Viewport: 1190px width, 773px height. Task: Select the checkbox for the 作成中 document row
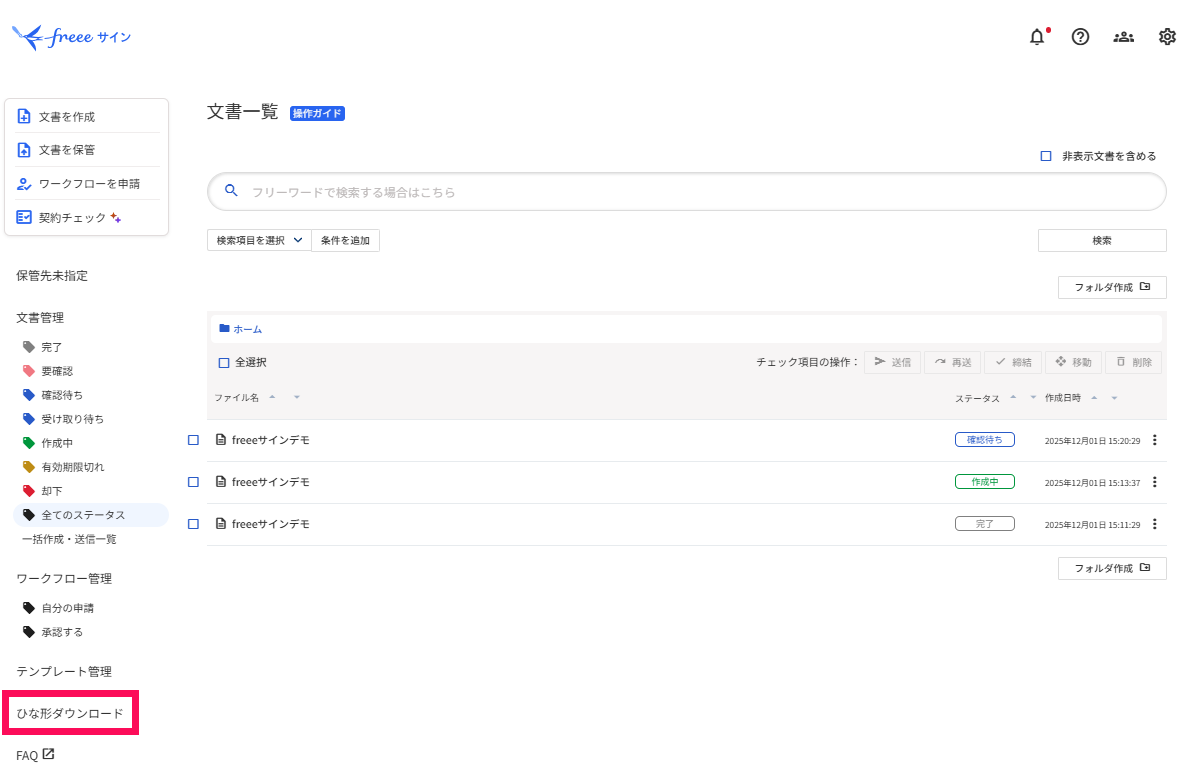[x=194, y=482]
